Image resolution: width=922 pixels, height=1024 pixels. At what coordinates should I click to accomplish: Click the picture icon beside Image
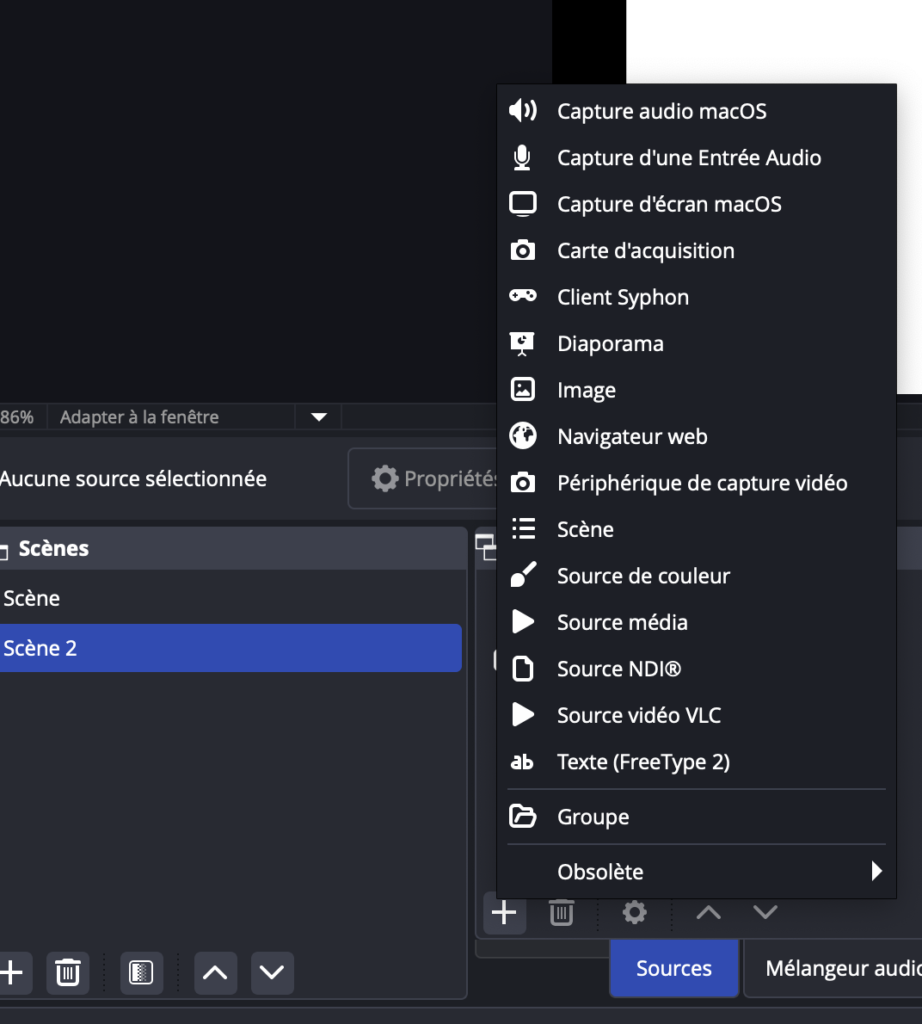click(522, 389)
